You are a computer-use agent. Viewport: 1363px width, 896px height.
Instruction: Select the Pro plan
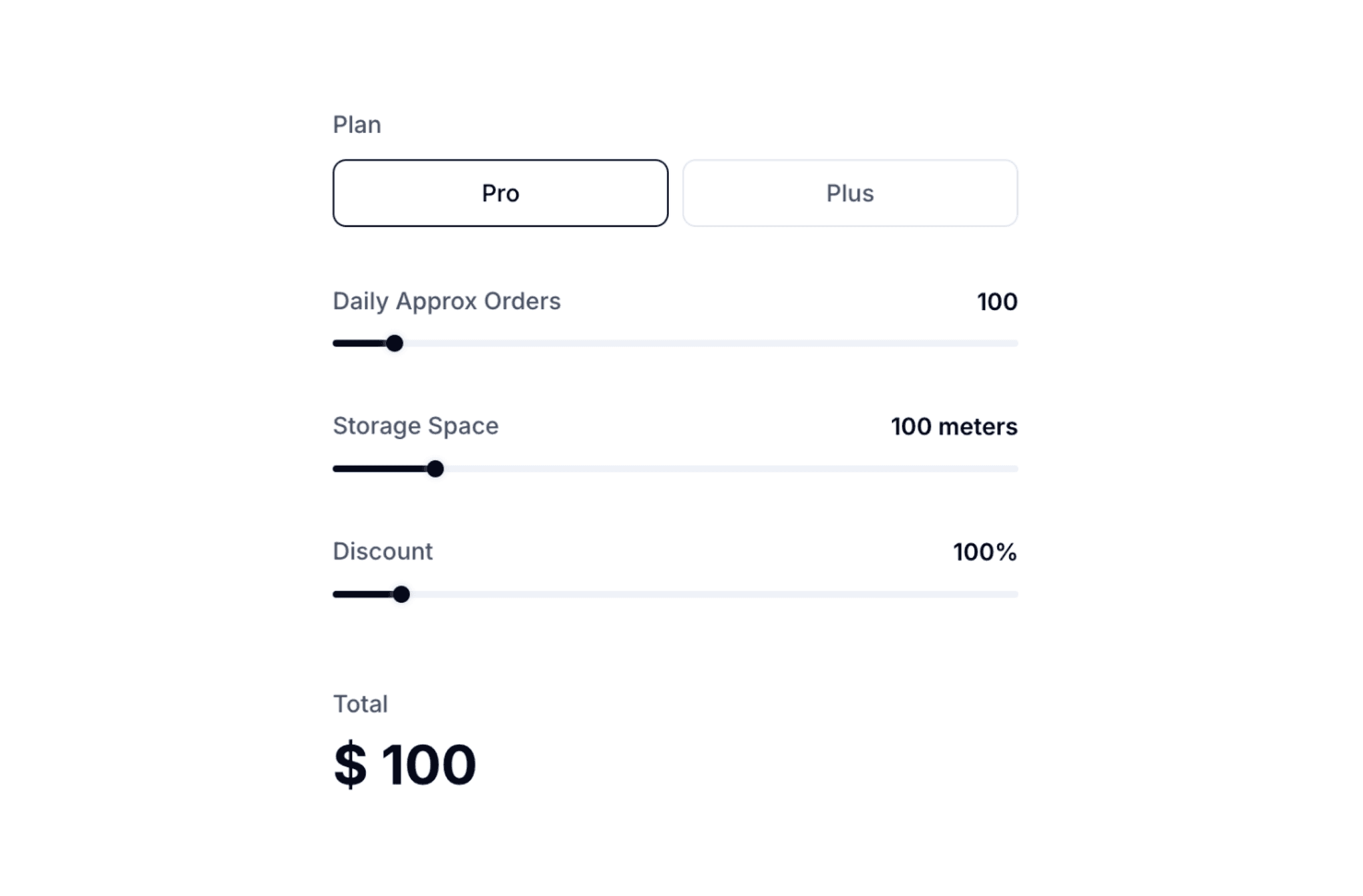pos(500,193)
